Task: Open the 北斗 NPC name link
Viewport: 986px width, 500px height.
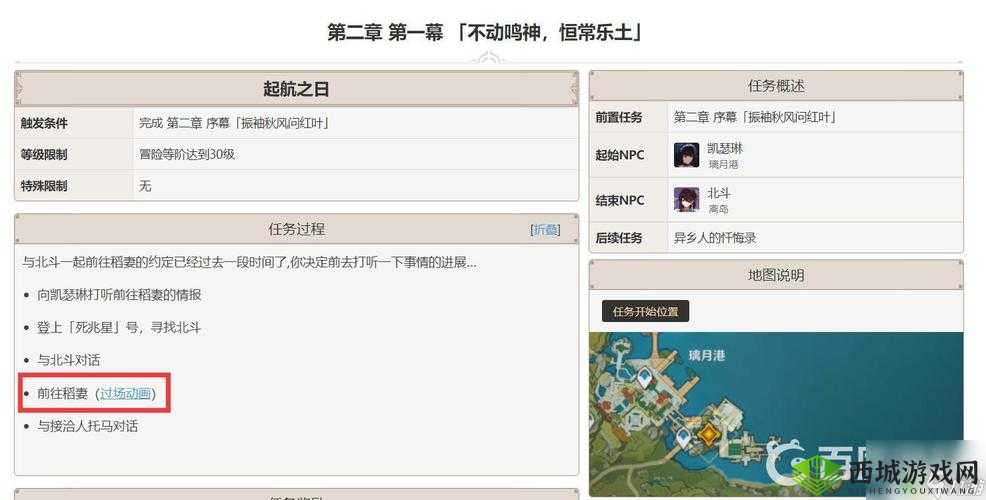Action: [719, 193]
